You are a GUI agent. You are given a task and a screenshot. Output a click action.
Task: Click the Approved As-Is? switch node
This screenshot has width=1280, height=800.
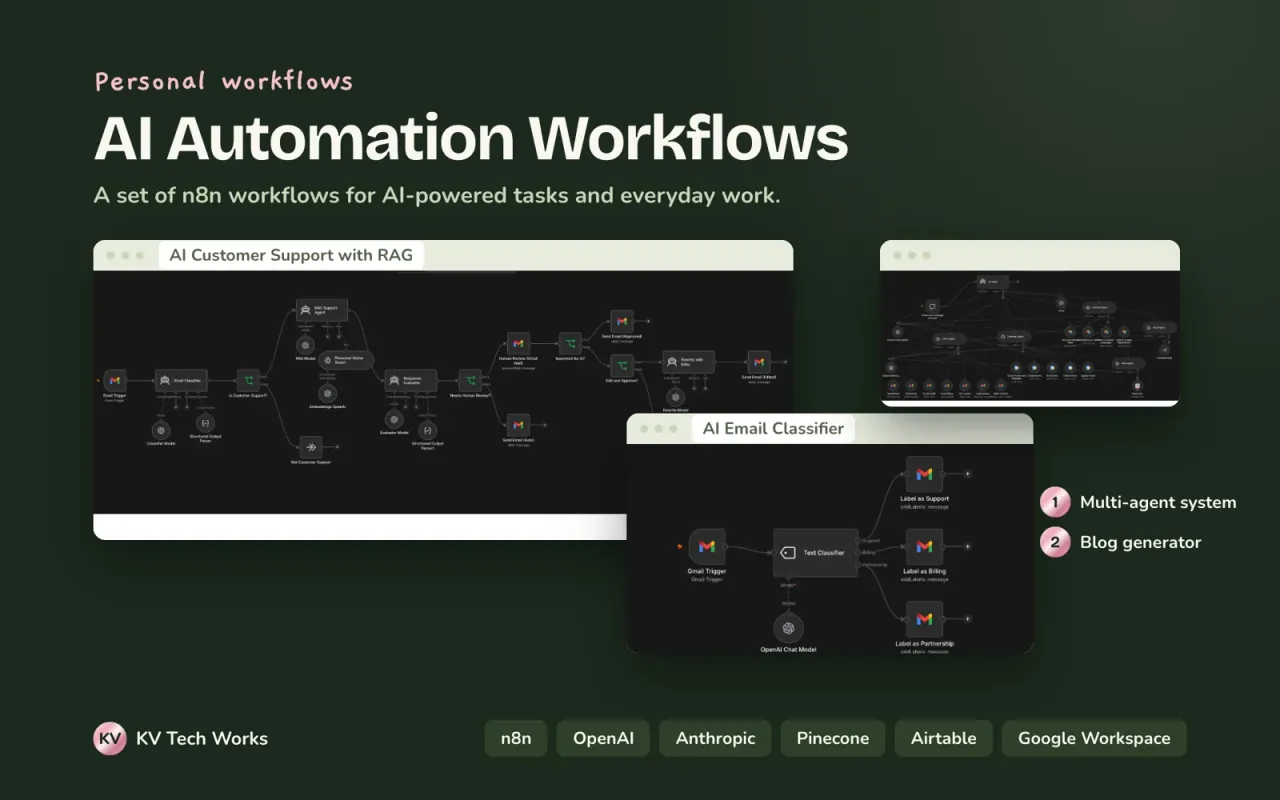[570, 344]
